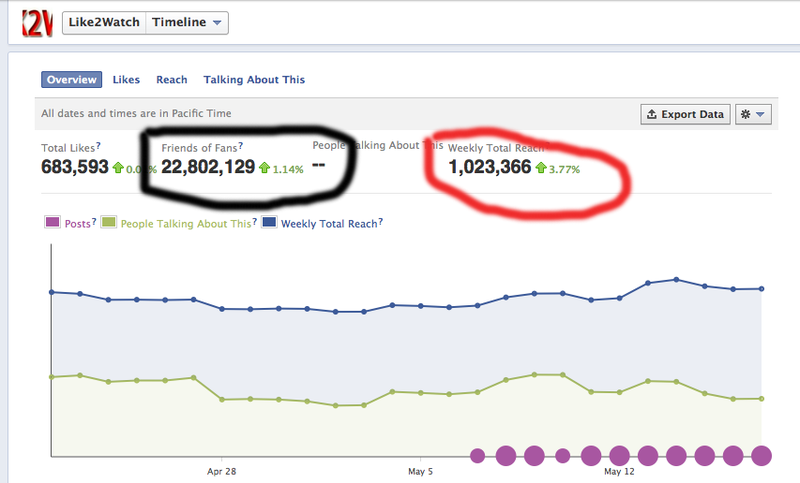Click the Like2Watch page logo icon

click(36, 22)
